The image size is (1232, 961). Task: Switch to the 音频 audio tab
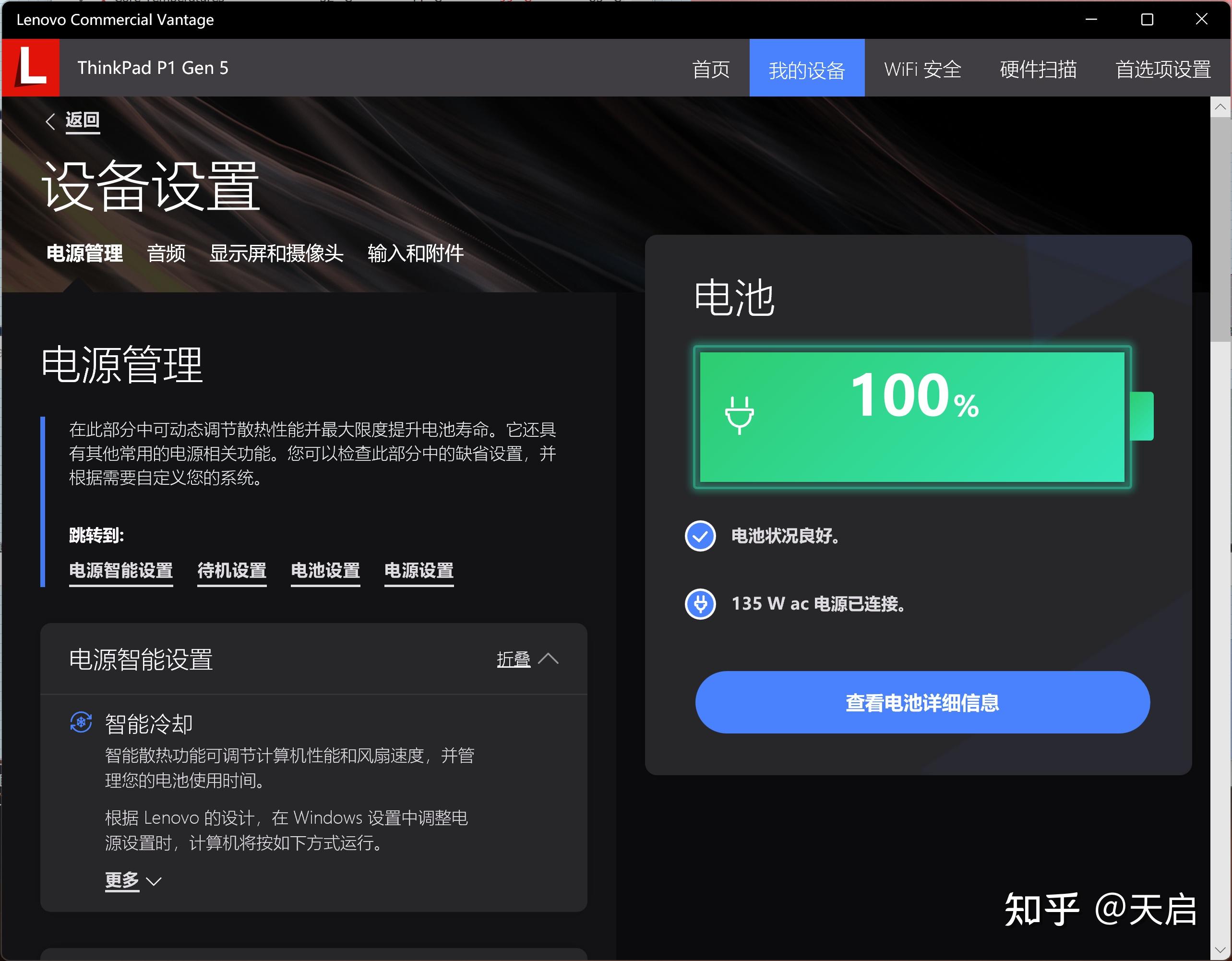pos(166,253)
